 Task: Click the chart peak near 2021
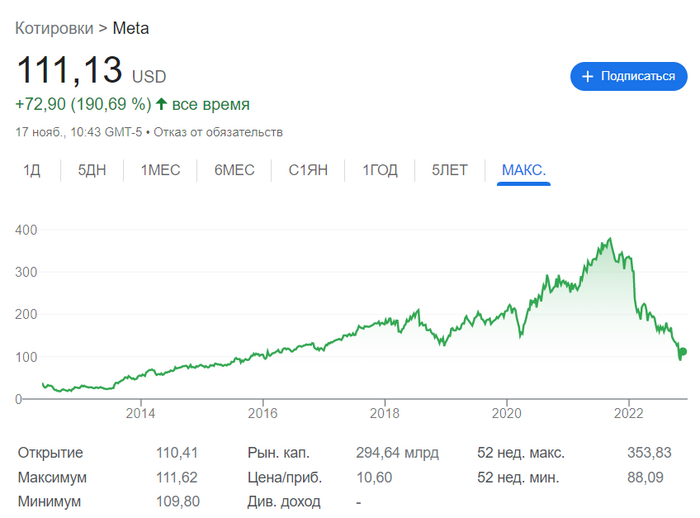609,240
